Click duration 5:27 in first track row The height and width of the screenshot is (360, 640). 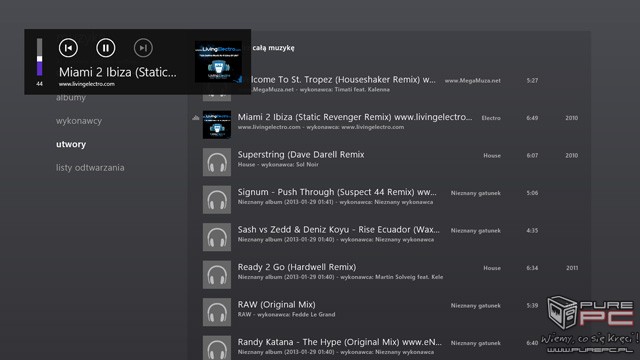(532, 80)
